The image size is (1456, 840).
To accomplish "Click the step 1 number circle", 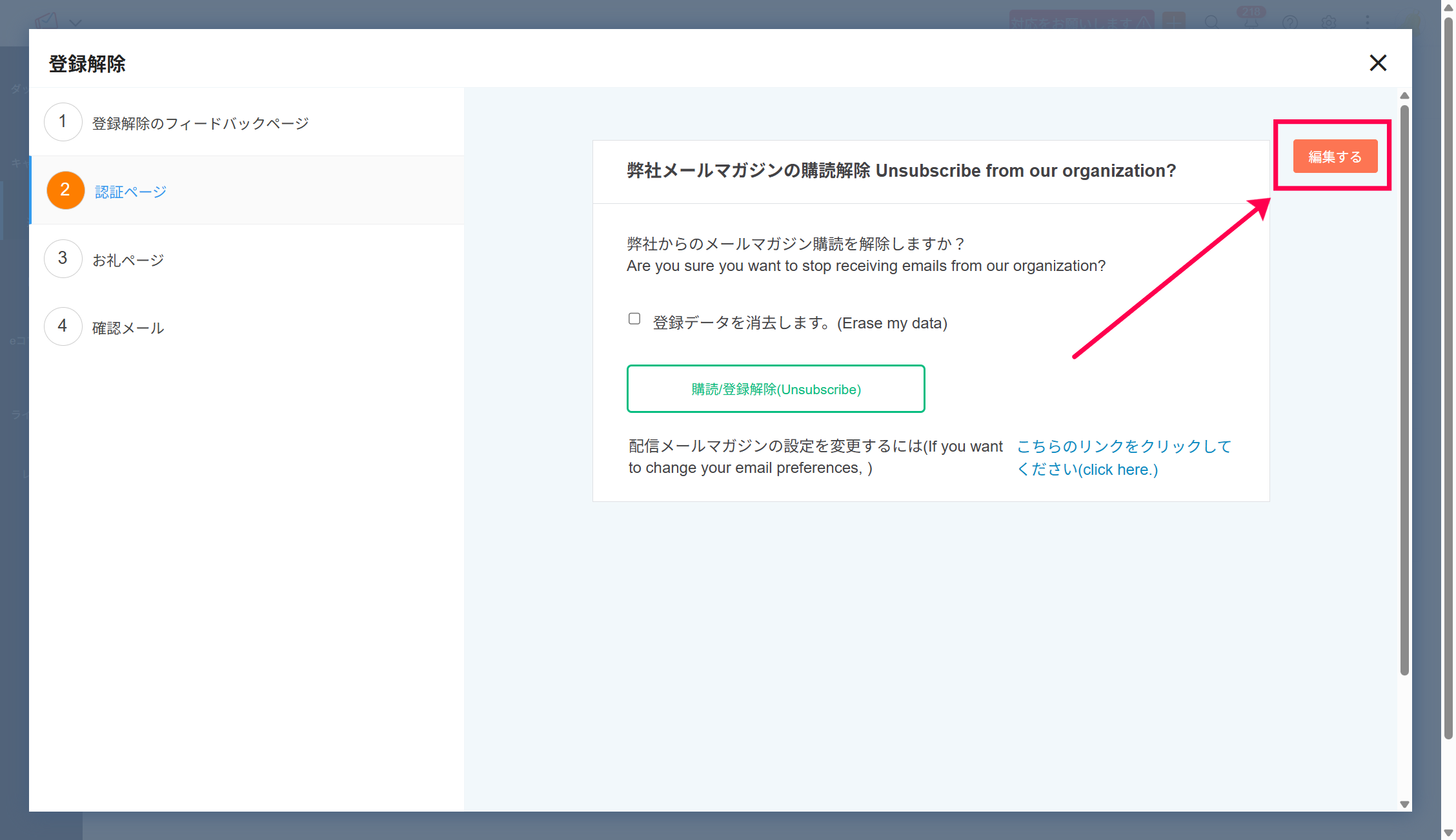I will (x=63, y=122).
